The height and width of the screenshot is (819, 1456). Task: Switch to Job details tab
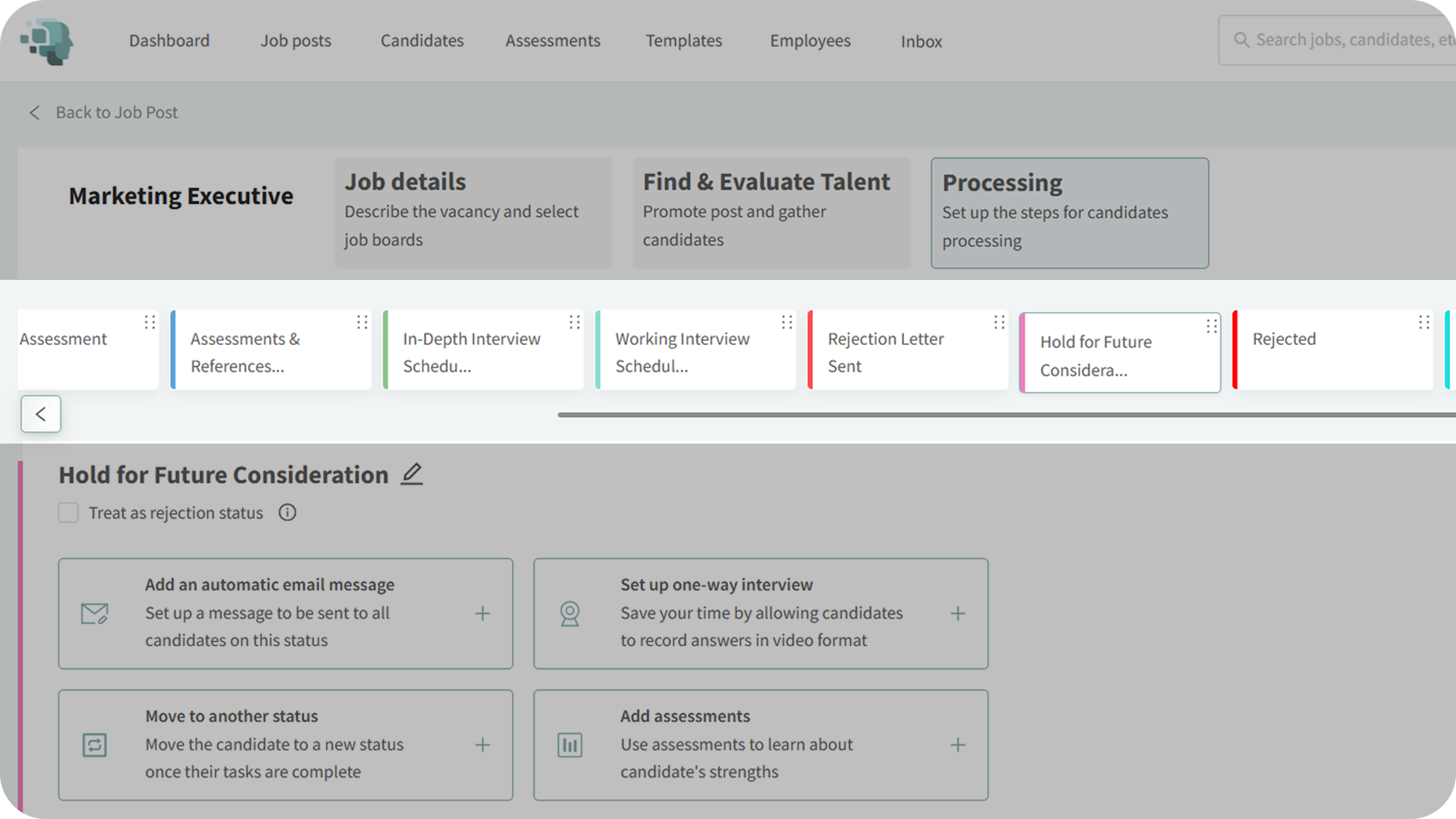tap(472, 212)
